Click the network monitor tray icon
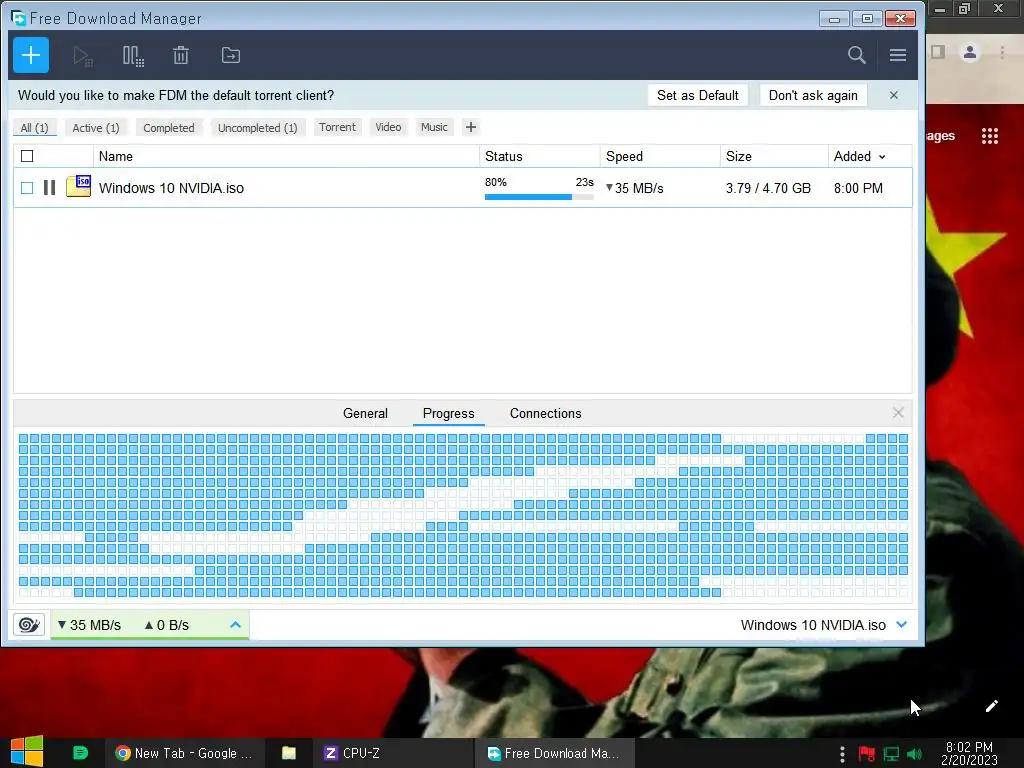The image size is (1024, 768). [891, 754]
